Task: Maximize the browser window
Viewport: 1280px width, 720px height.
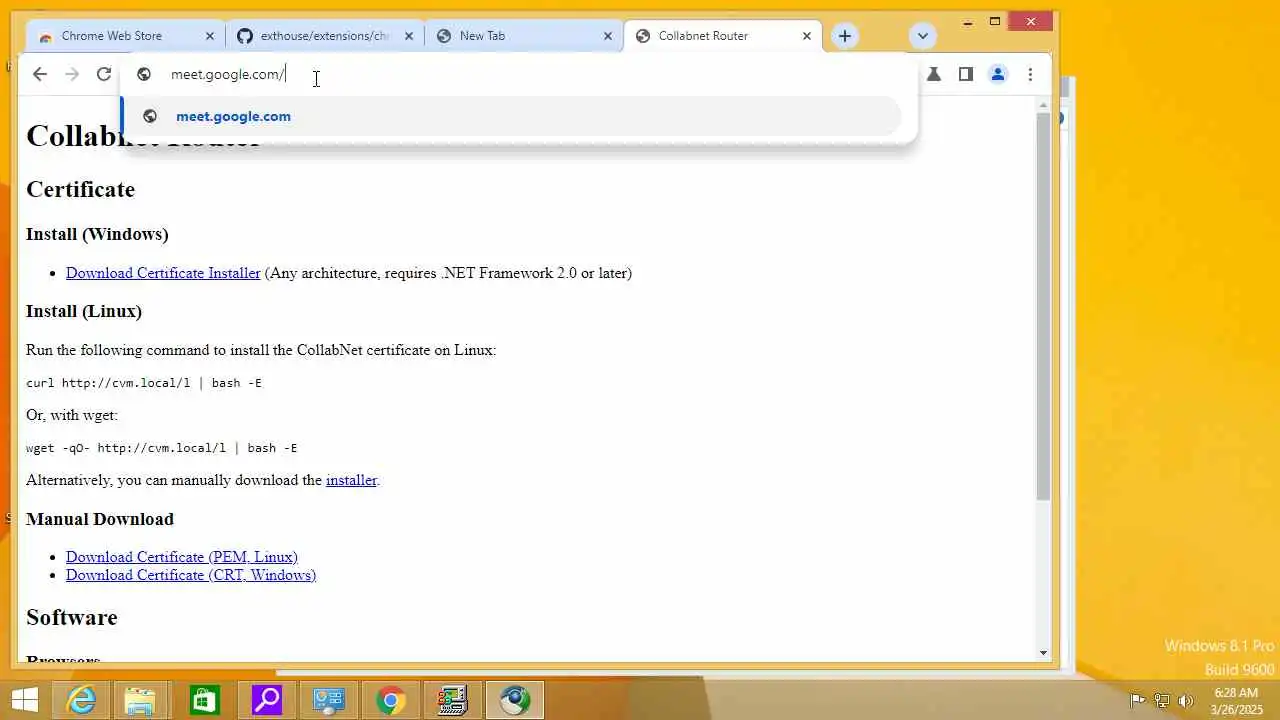Action: (x=995, y=21)
